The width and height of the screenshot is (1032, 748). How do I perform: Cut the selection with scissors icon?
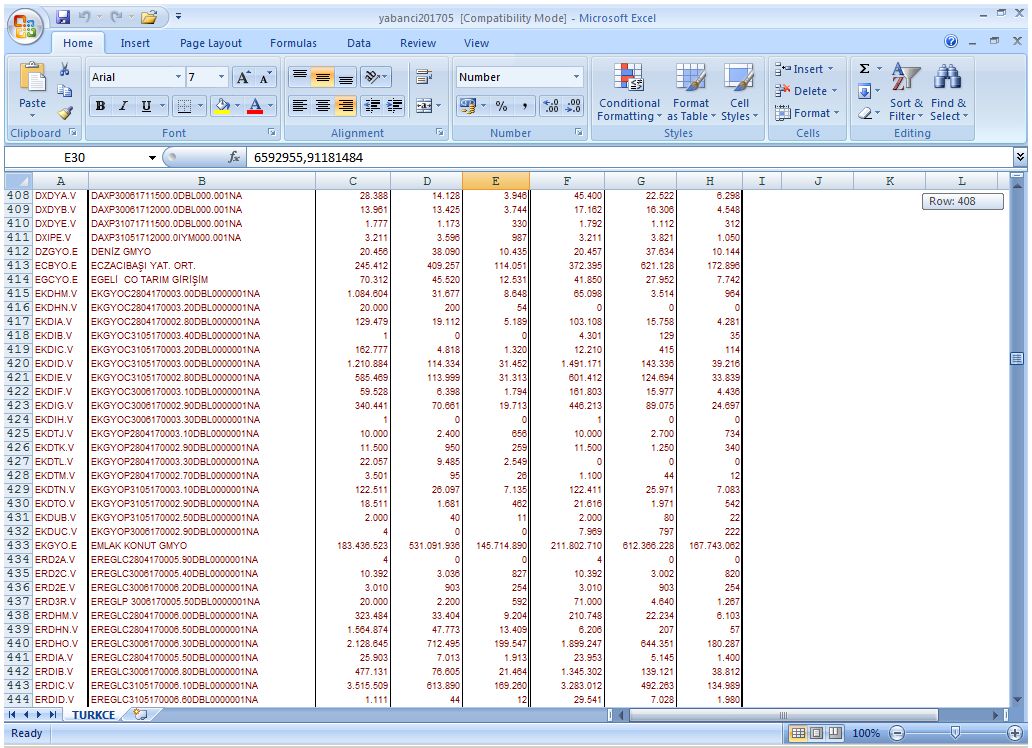tap(64, 69)
